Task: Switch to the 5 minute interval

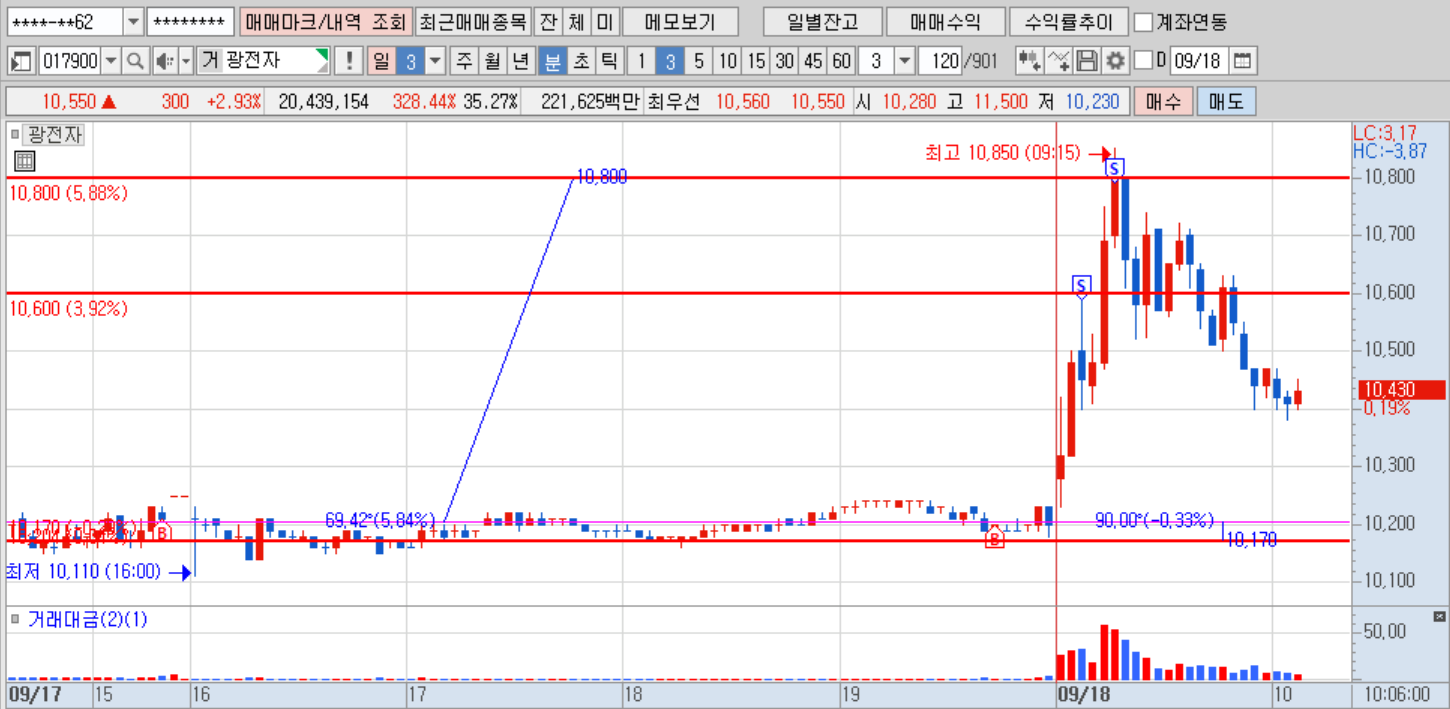Action: (699, 61)
